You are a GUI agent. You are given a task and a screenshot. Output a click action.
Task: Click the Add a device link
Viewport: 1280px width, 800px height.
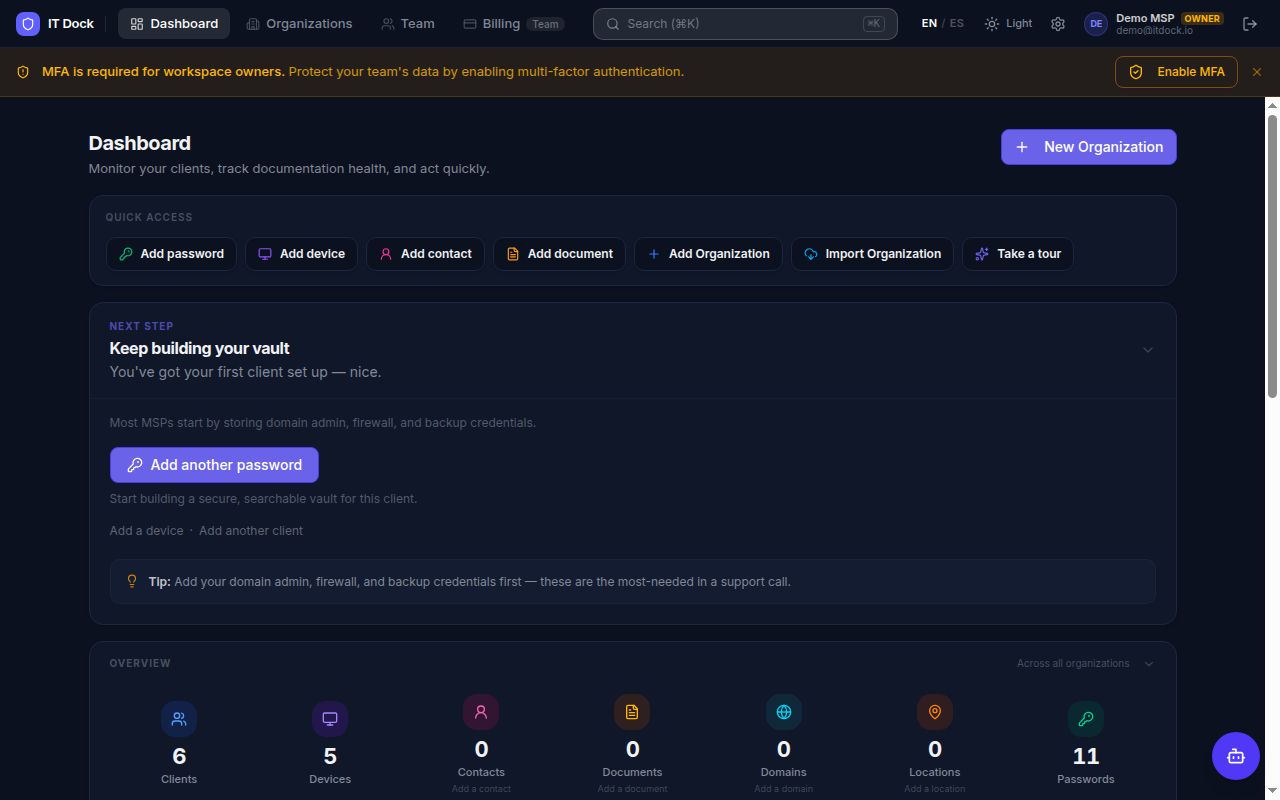[x=147, y=531]
